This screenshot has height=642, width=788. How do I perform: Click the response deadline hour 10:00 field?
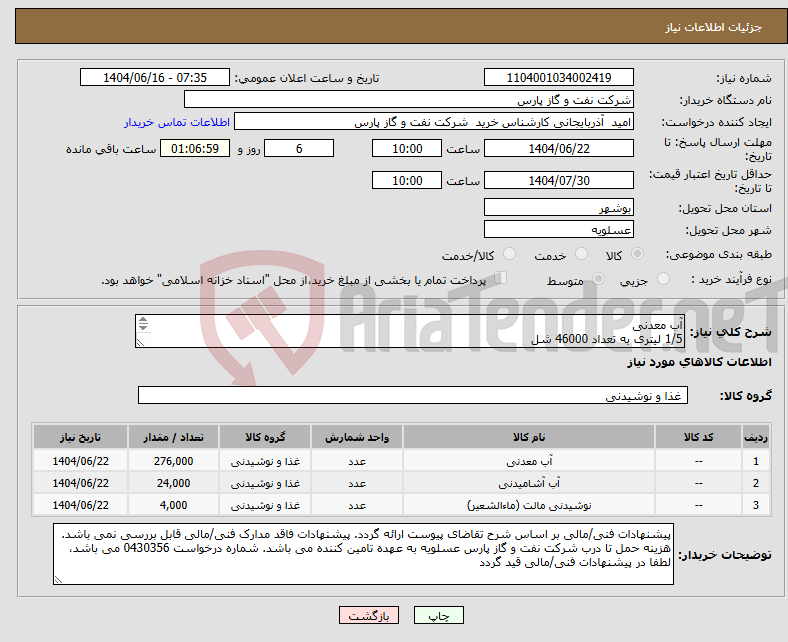407,148
